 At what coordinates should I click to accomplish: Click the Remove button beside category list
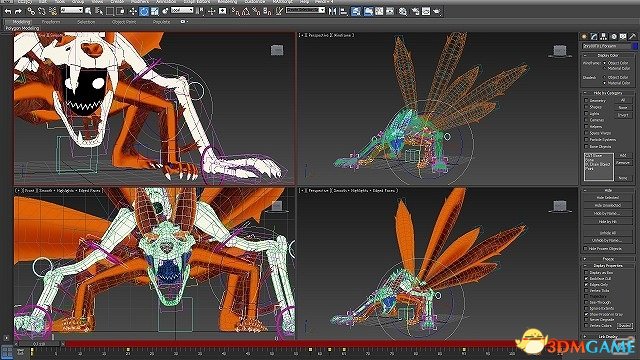click(x=623, y=163)
